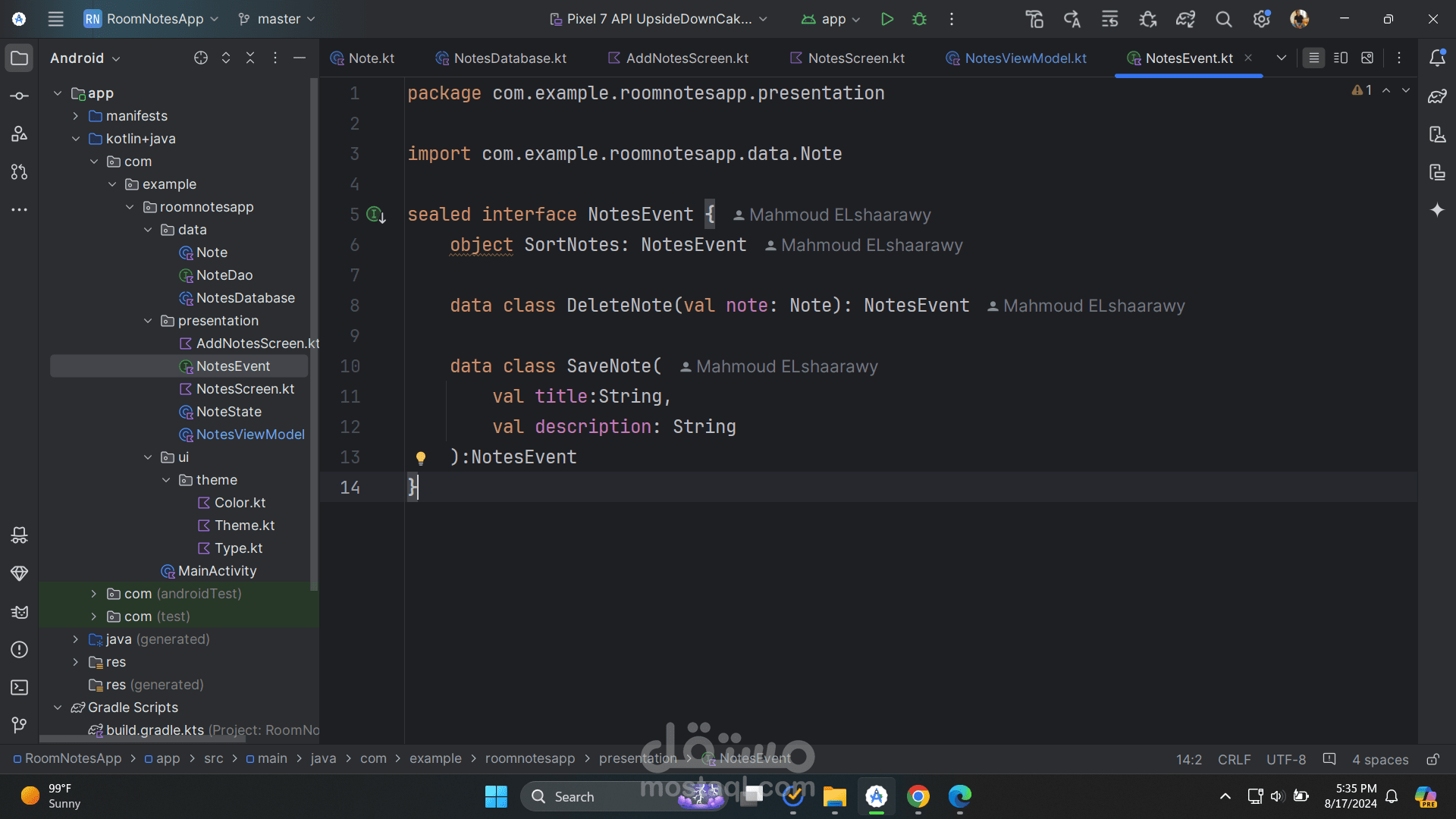
Task: Click the Sync Project with Gradle Files icon
Action: (1185, 19)
